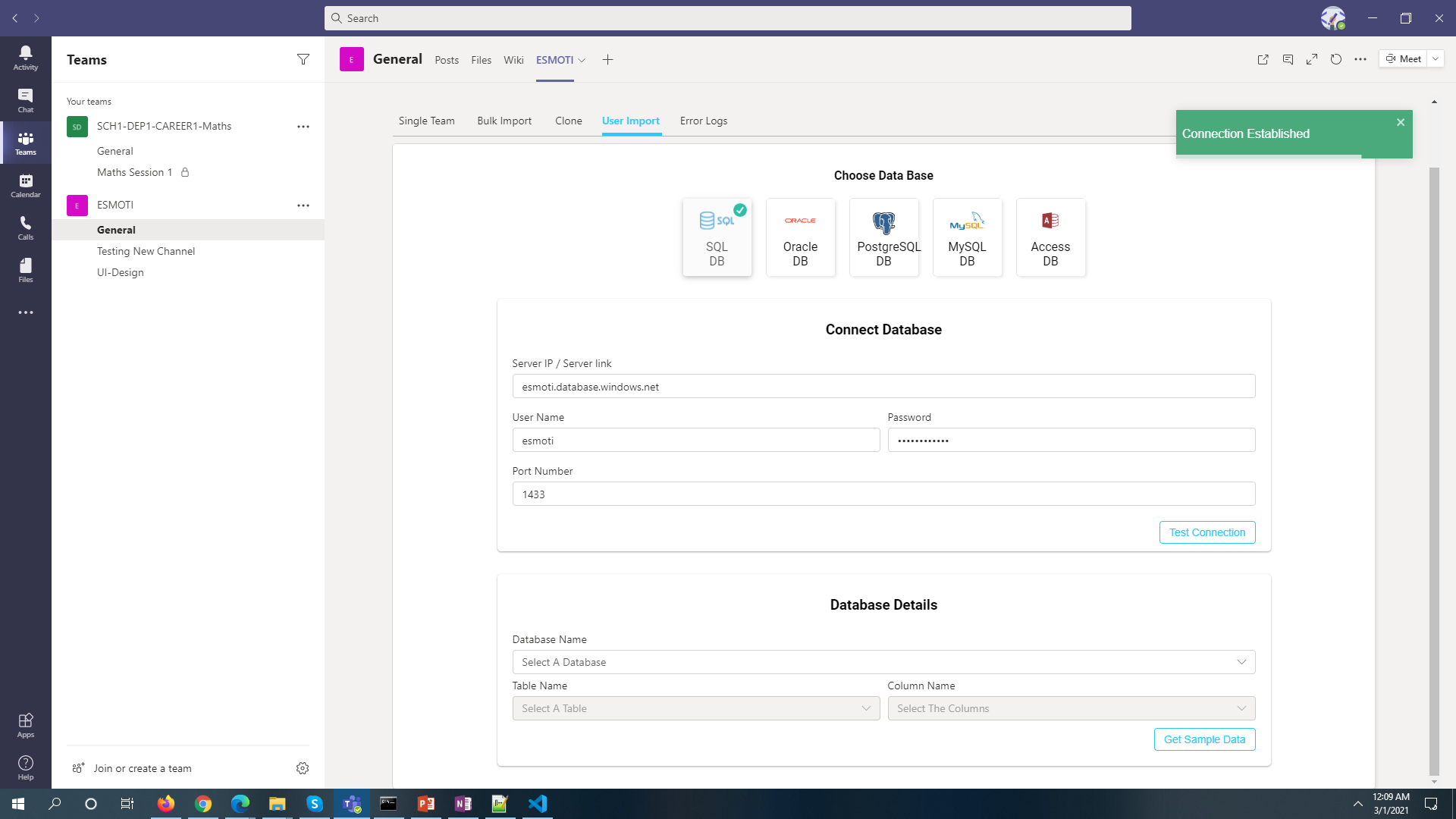Switch to the Bulk Import tab

[x=504, y=121]
